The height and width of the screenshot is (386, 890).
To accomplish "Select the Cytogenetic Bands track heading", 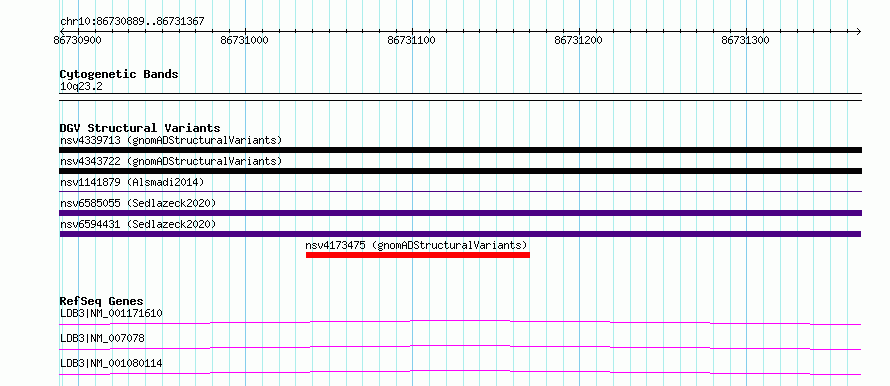I will (119, 74).
